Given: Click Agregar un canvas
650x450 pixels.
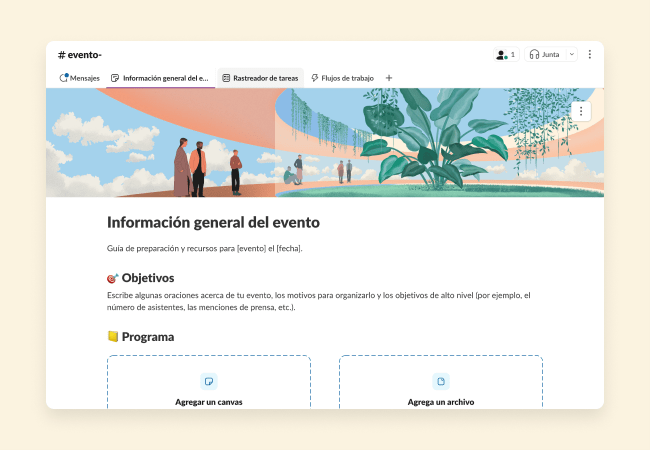Looking at the screenshot, I should [208, 402].
